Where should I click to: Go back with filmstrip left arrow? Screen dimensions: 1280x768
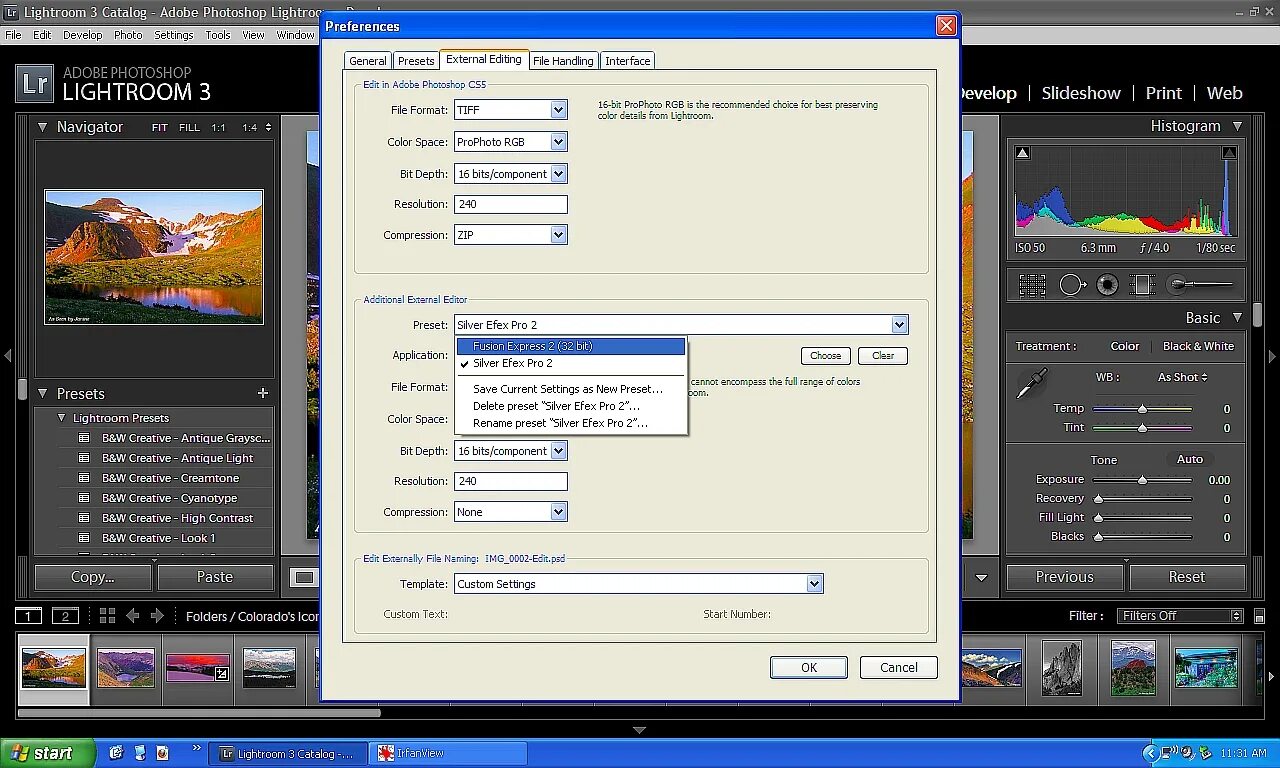tap(132, 616)
